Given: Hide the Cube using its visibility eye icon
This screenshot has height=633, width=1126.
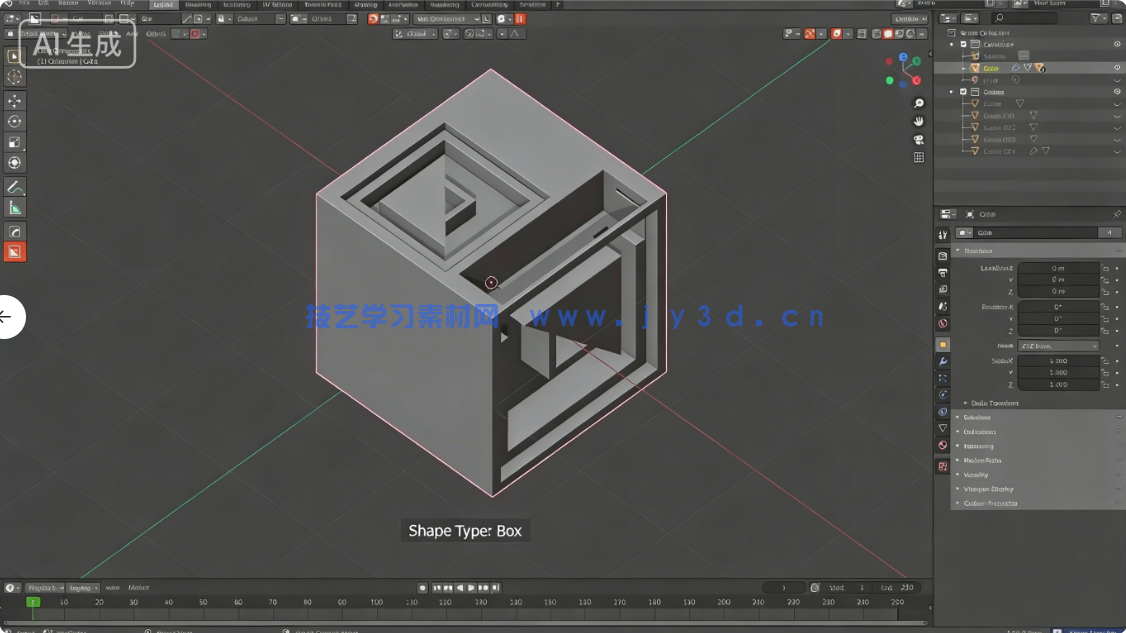Looking at the screenshot, I should (x=1117, y=67).
